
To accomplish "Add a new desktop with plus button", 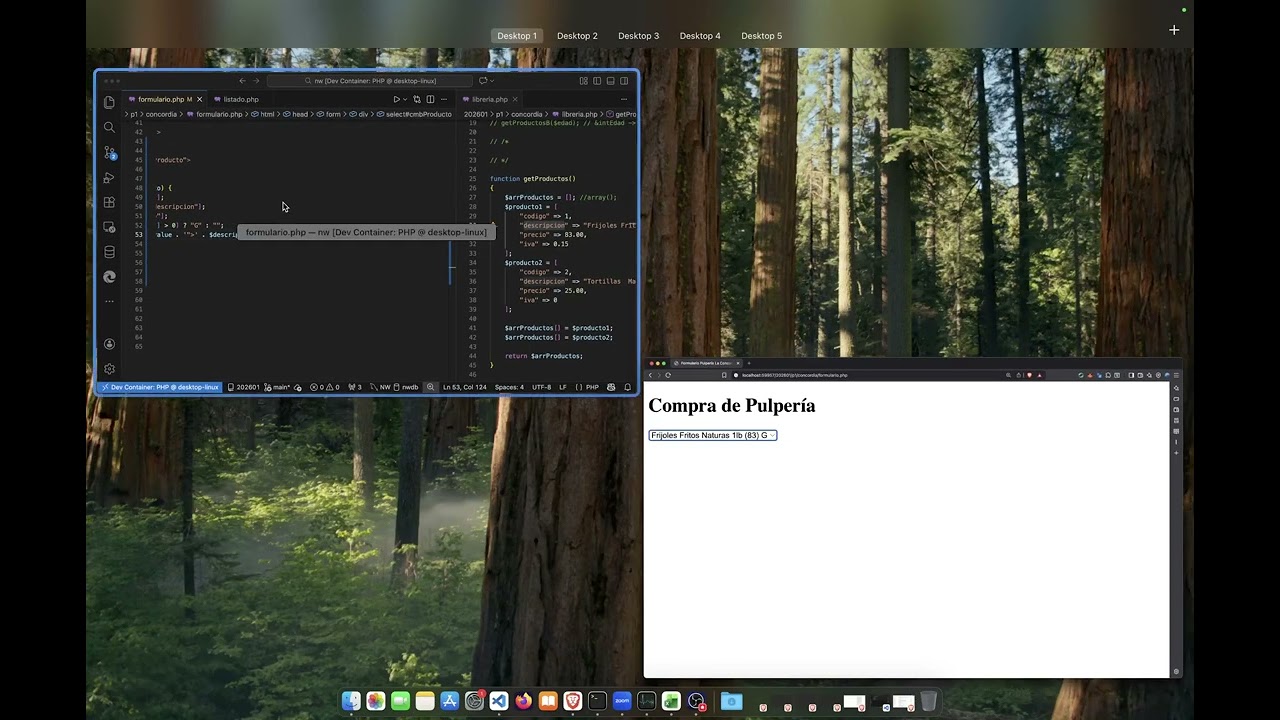I will click(1174, 30).
